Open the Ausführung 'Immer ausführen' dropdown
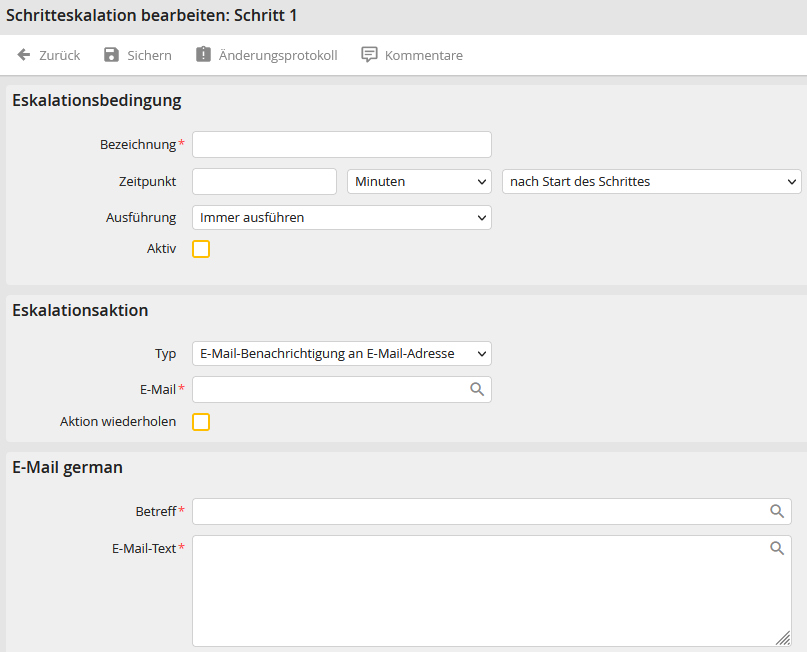Image resolution: width=807 pixels, height=652 pixels. click(341, 218)
